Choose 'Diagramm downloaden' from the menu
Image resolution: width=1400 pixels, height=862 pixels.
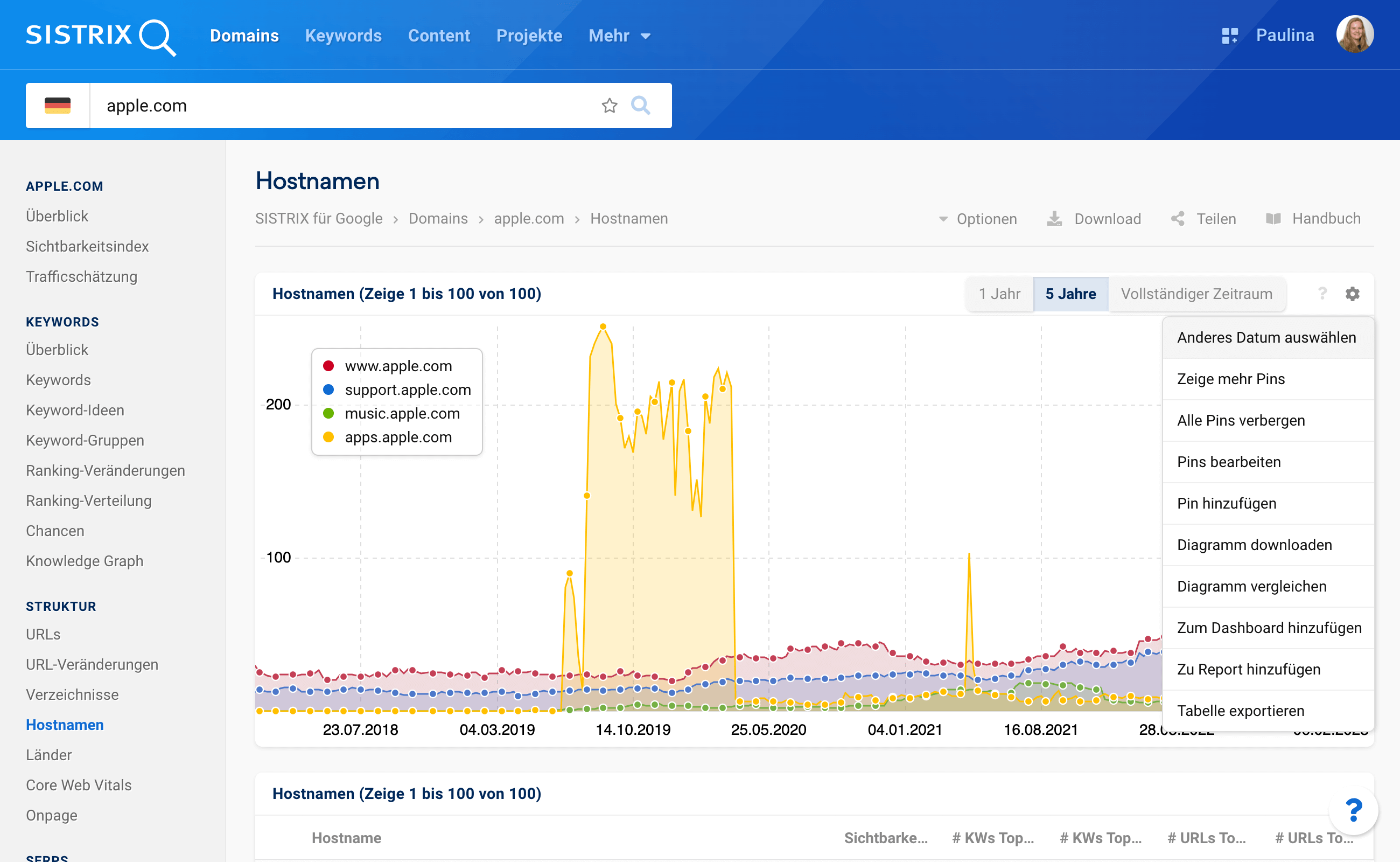tap(1254, 545)
